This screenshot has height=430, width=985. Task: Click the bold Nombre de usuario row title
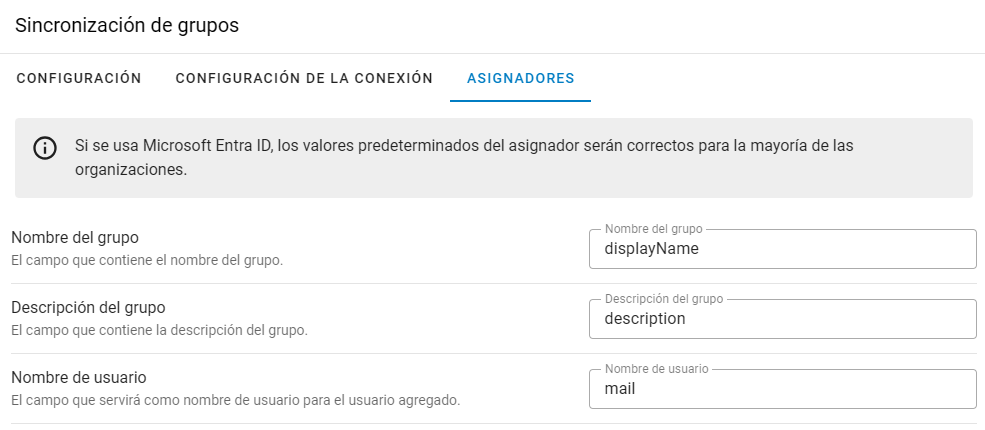79,378
